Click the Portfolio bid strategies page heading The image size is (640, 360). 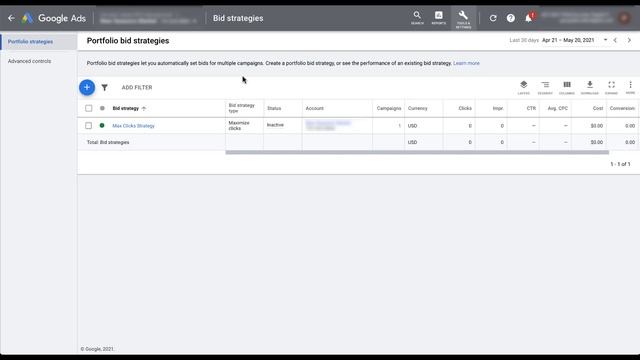click(x=128, y=41)
